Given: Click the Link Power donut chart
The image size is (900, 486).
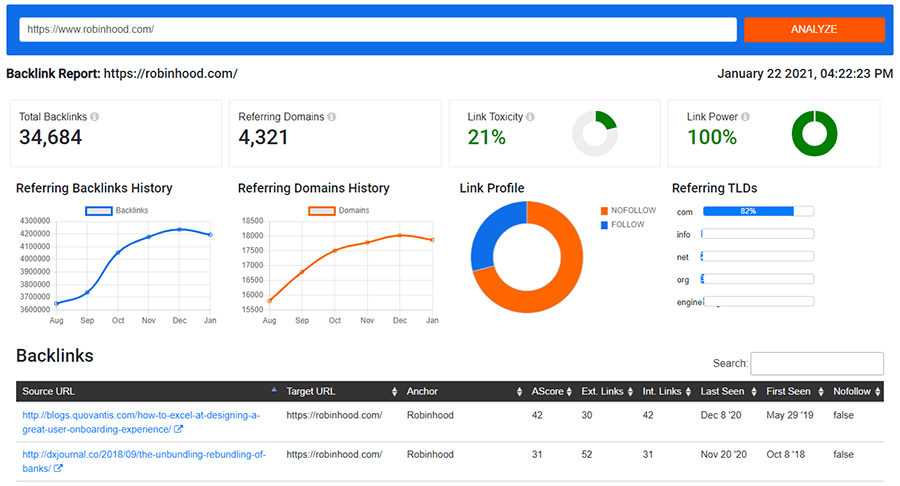Looking at the screenshot, I should click(814, 134).
